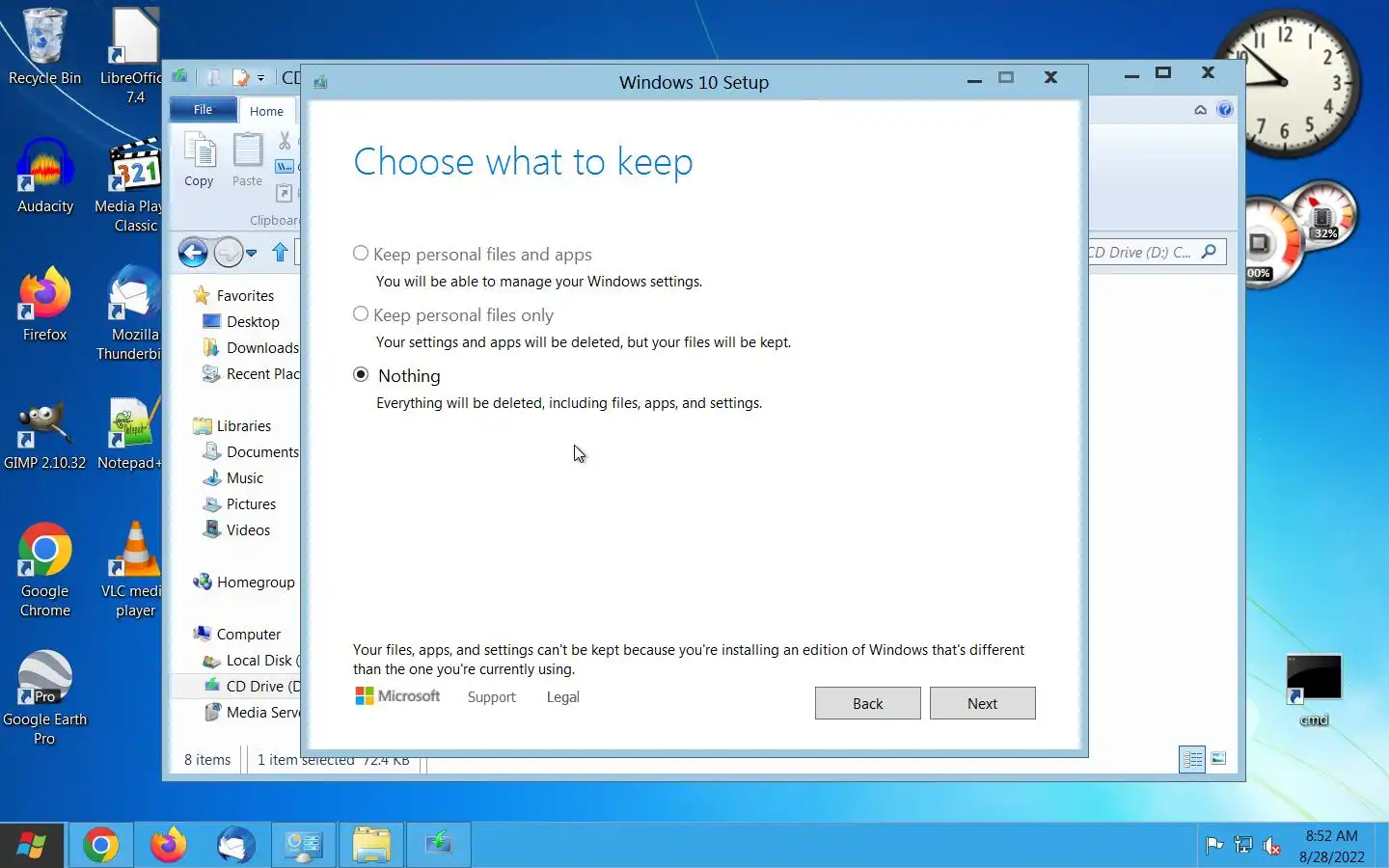Click the Action Center flag tray icon
Screen dimensions: 1389x868
click(1214, 846)
